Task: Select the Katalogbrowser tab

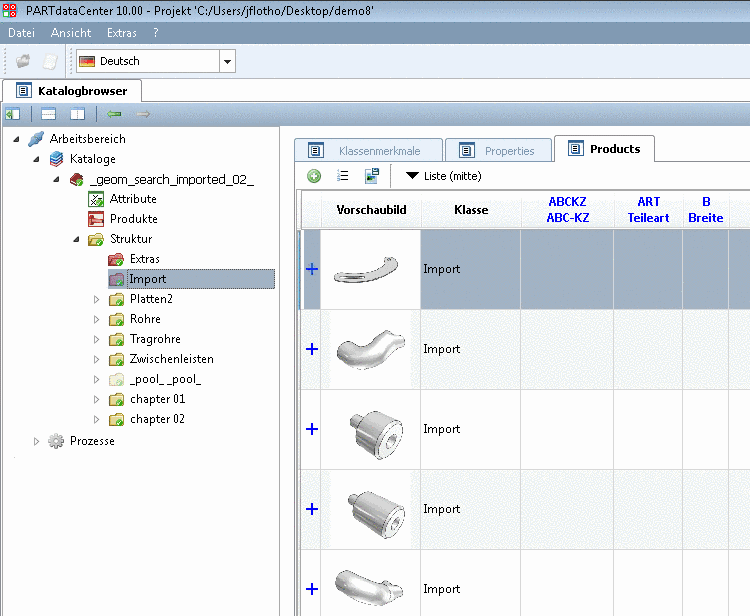Action: [x=72, y=91]
